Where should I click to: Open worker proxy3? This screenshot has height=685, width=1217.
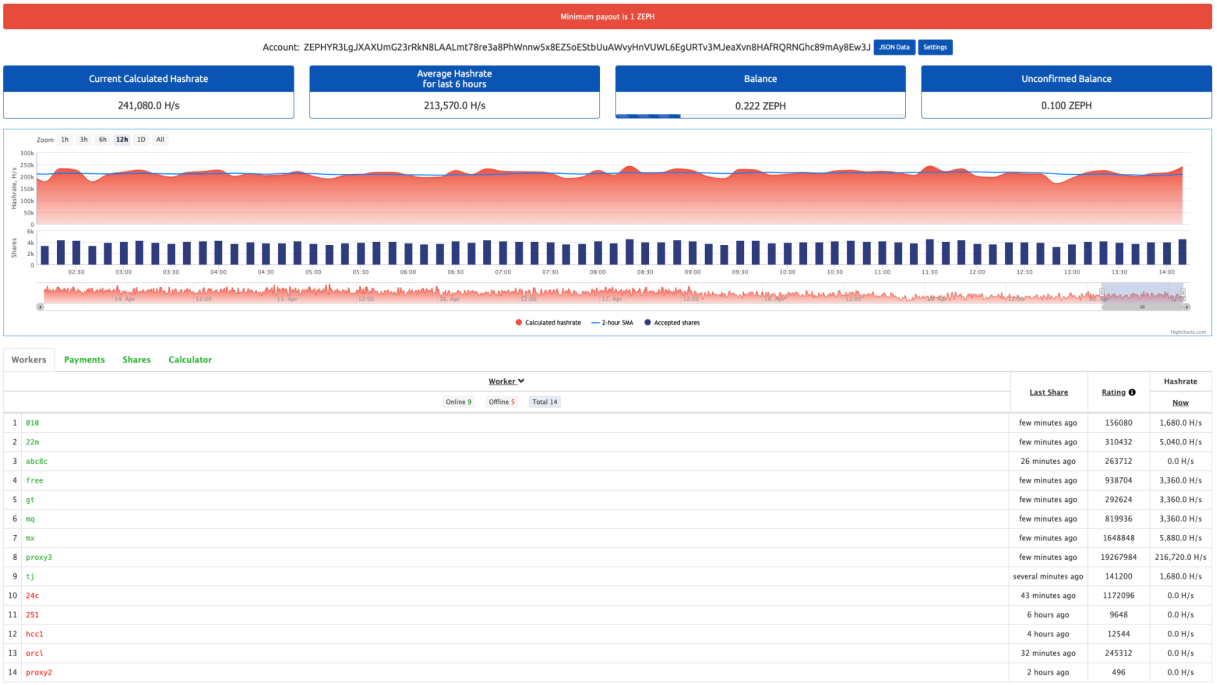click(39, 557)
